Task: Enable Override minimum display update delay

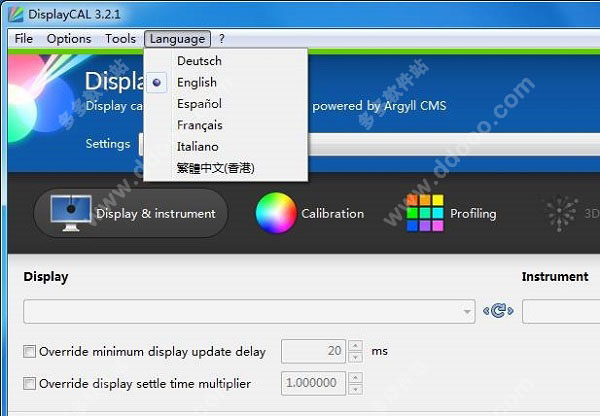Action: [x=29, y=351]
